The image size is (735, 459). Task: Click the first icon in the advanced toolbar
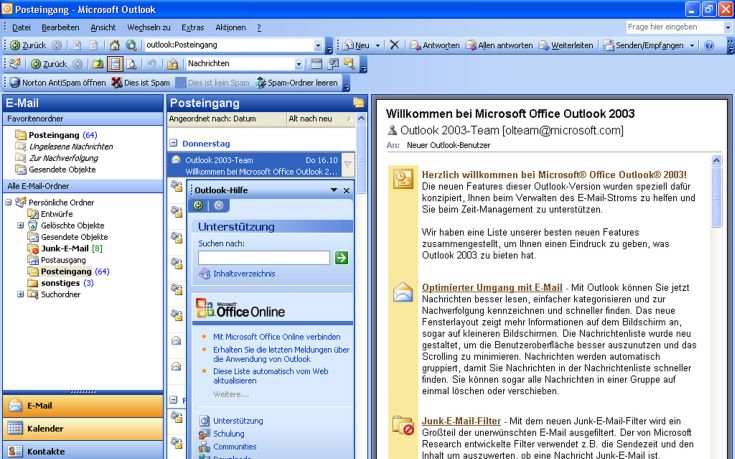click(x=15, y=63)
